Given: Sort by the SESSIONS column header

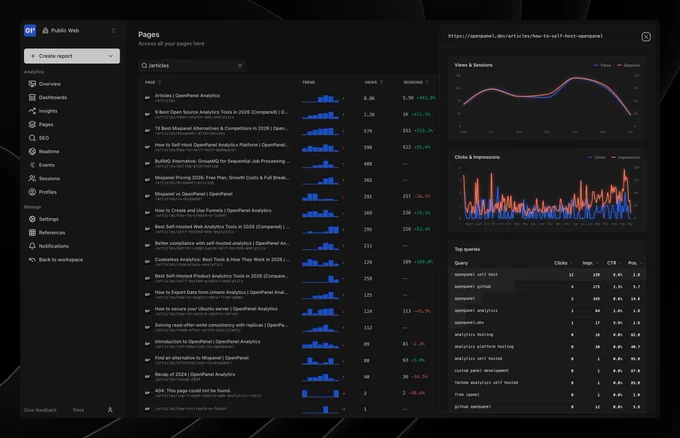Looking at the screenshot, I should (415, 82).
